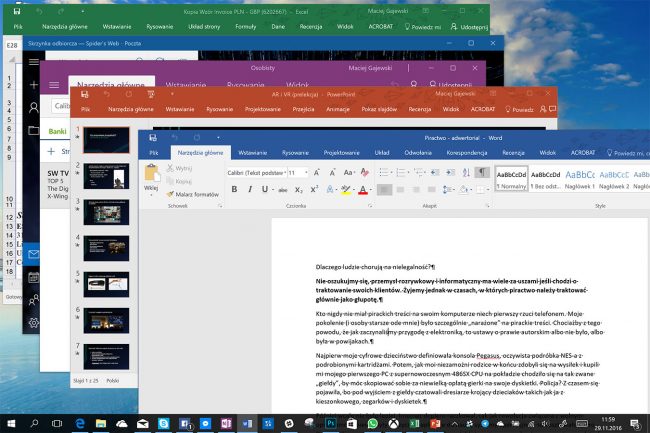Viewport: 650px width, 433px height.
Task: Toggle subscript formatting in Word
Action: pos(298,190)
